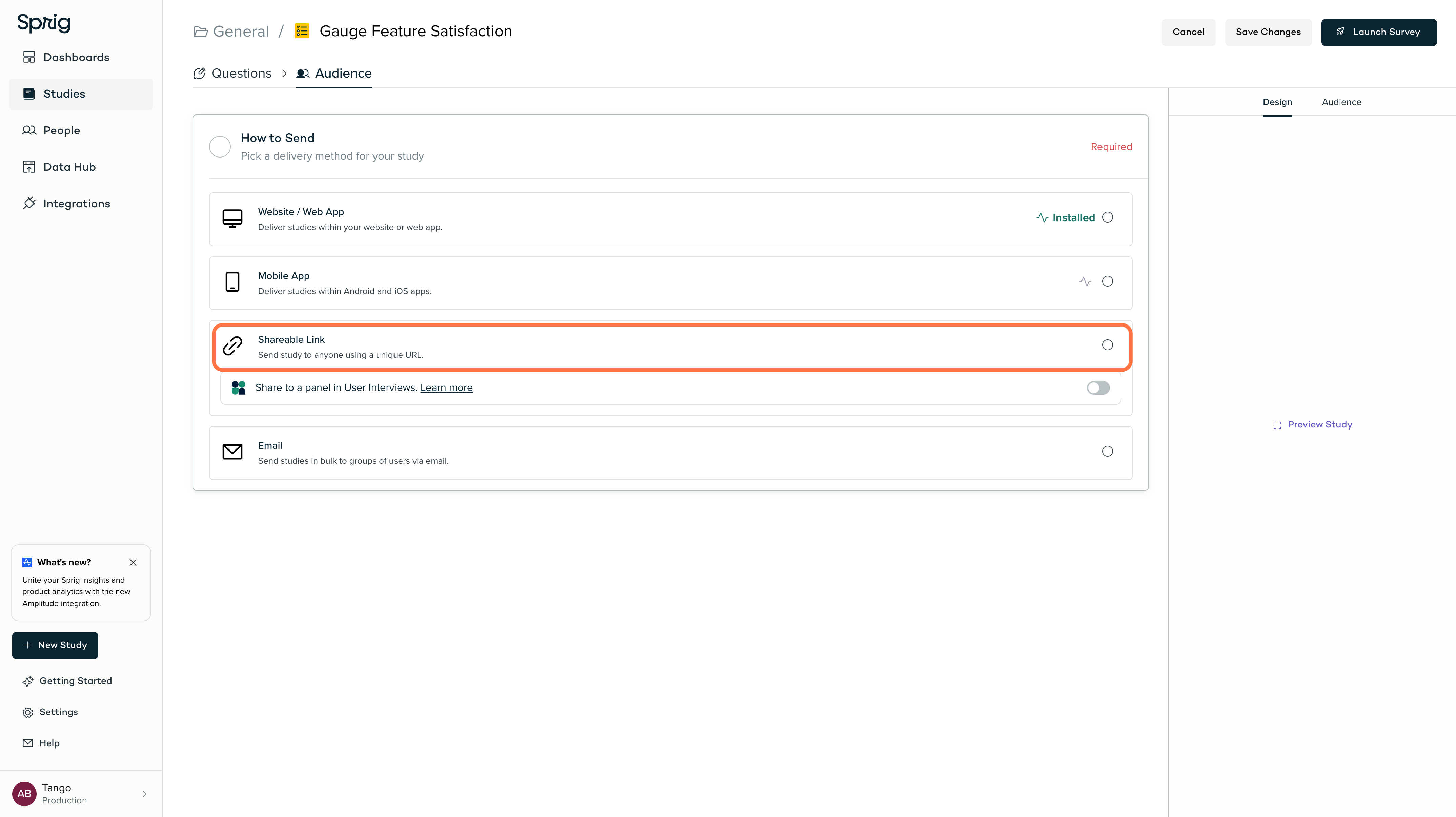Screen dimensions: 1456x817
Task: Click the Shareable Link chain icon
Action: 232,346
